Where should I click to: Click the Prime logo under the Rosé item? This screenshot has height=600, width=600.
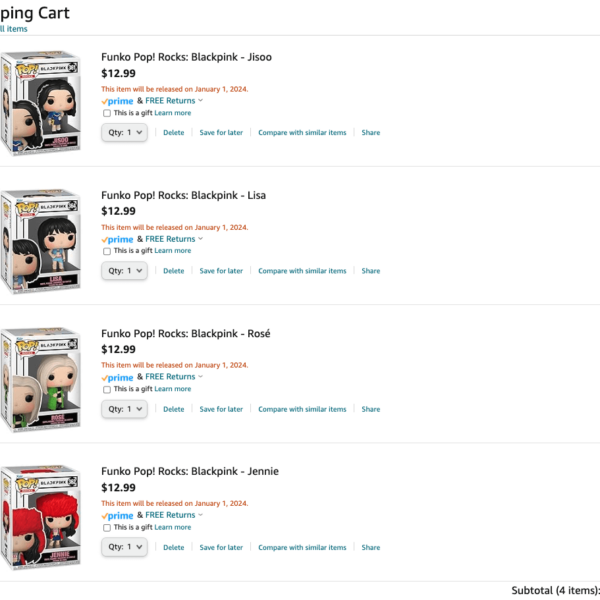pos(117,377)
